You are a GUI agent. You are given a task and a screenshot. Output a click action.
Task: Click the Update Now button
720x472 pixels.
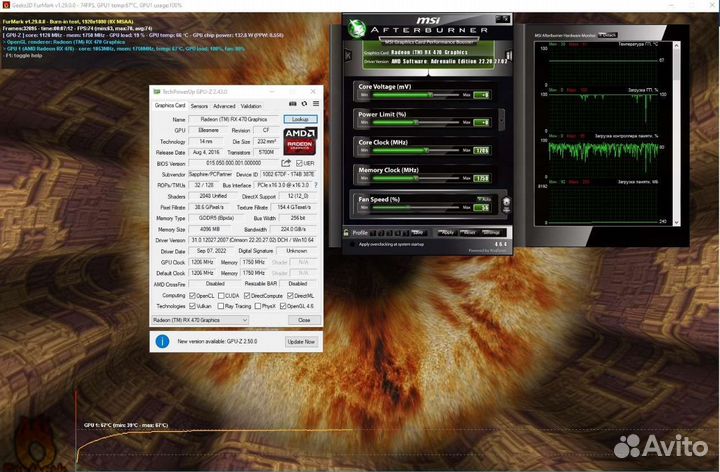coord(301,342)
